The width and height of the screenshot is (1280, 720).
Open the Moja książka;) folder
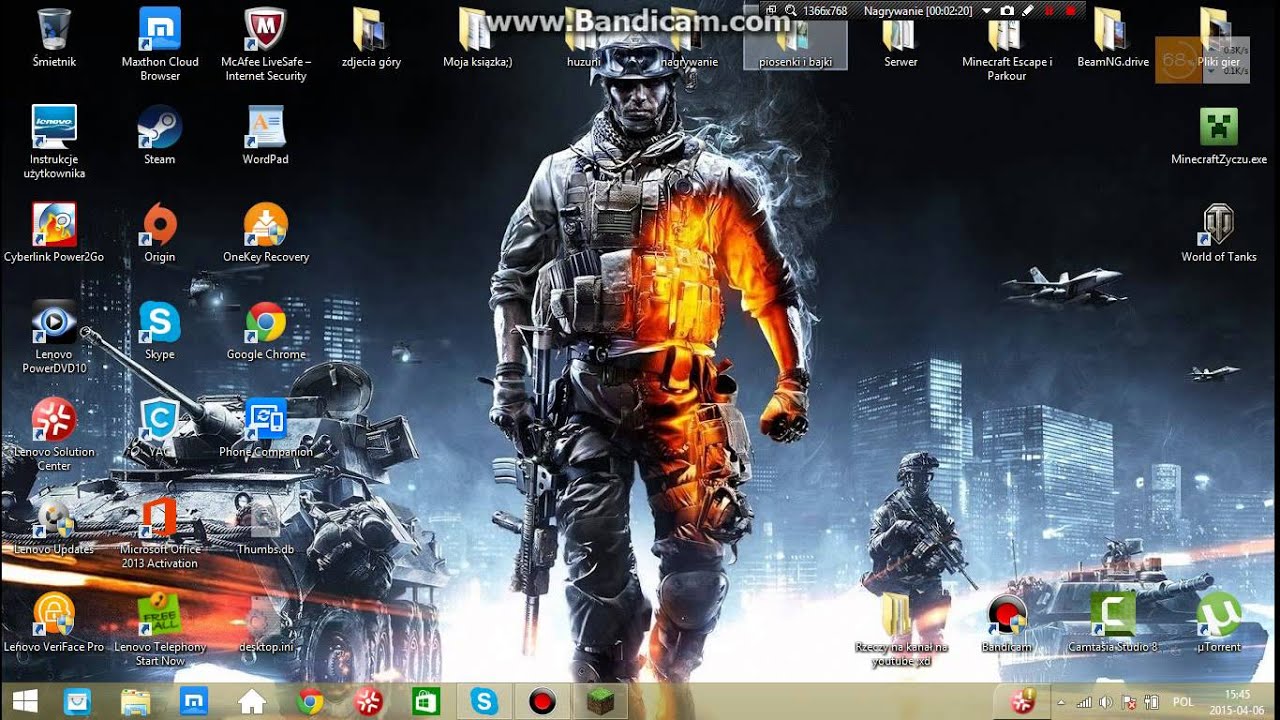478,40
